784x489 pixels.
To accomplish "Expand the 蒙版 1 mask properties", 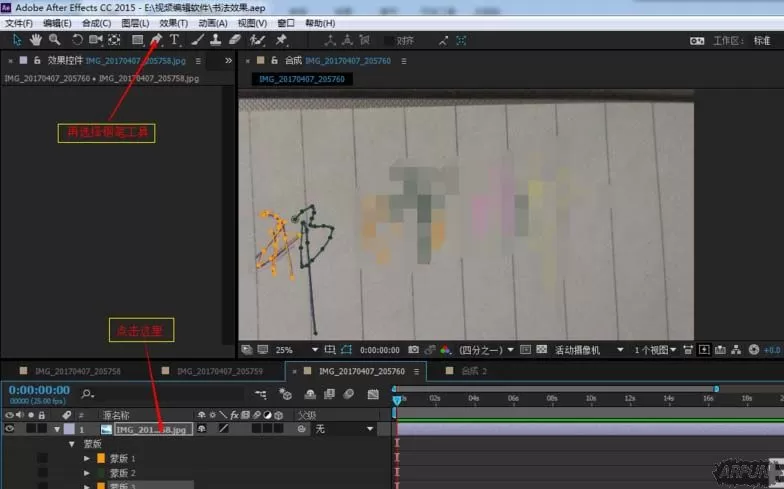I will [86, 458].
